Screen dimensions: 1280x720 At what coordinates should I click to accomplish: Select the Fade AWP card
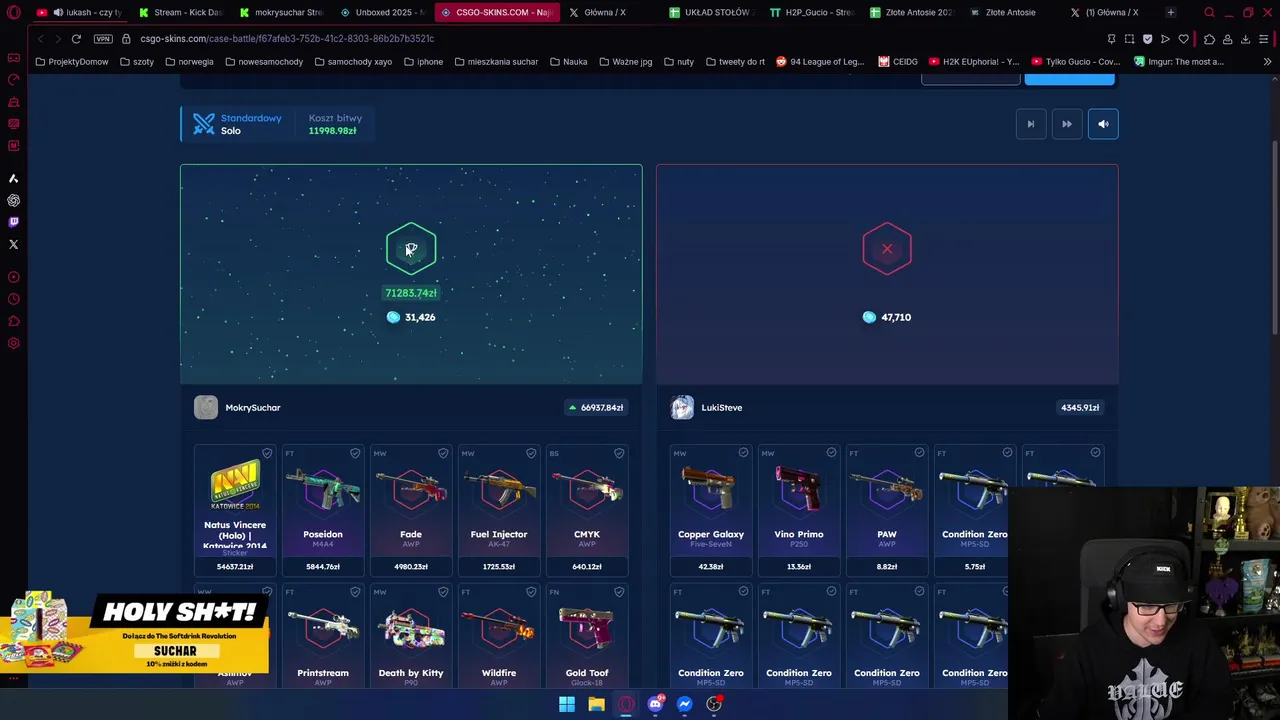pos(411,510)
